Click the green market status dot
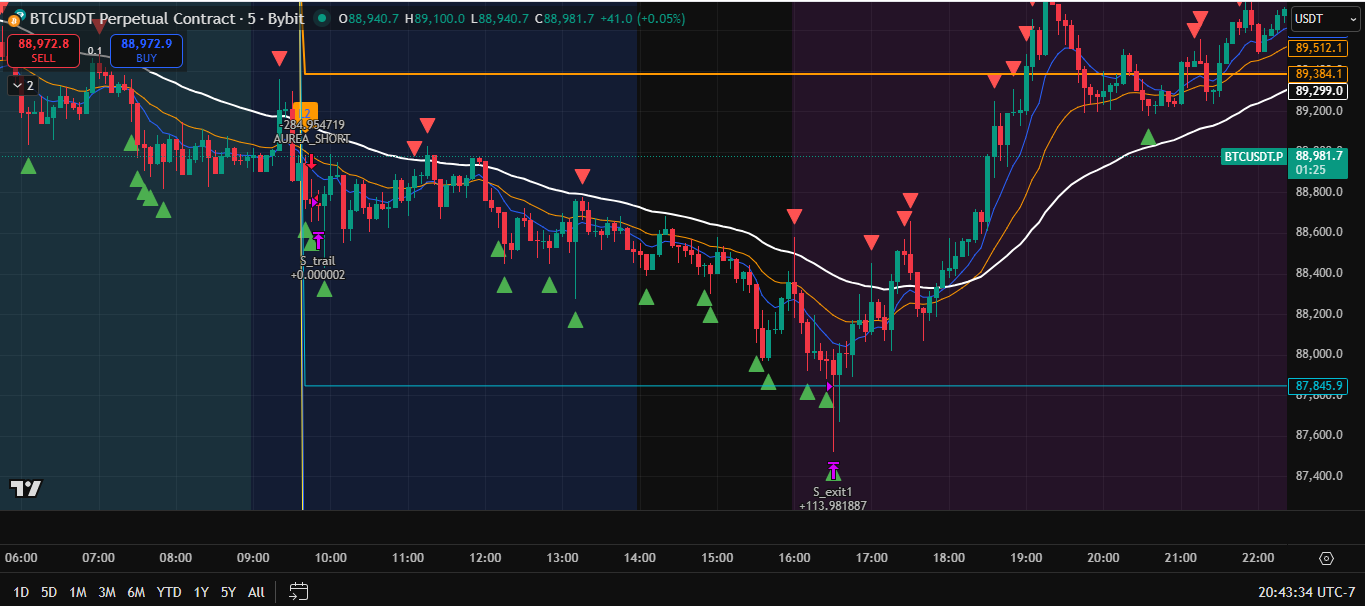 [x=321, y=18]
